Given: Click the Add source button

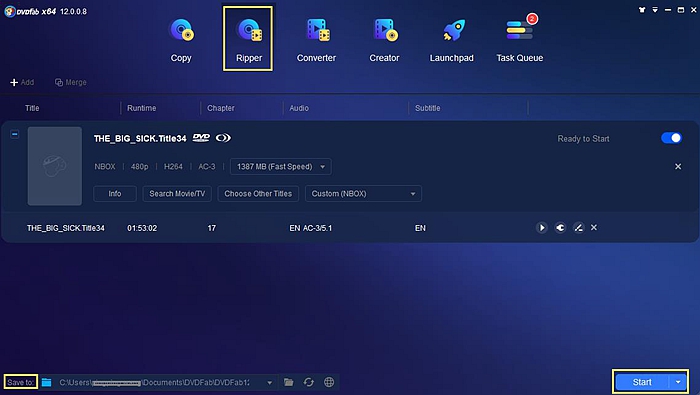Looking at the screenshot, I should 22,82.
